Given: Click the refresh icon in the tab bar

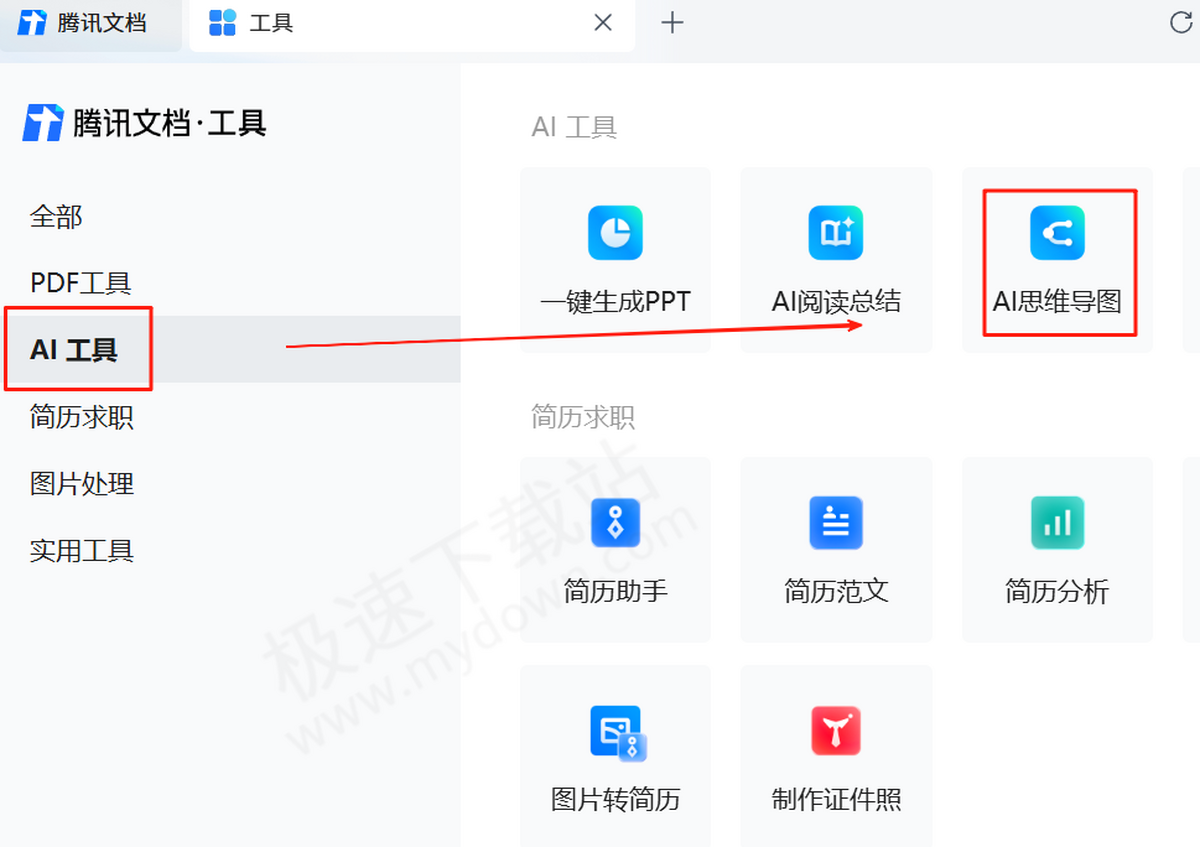Looking at the screenshot, I should point(1181,23).
